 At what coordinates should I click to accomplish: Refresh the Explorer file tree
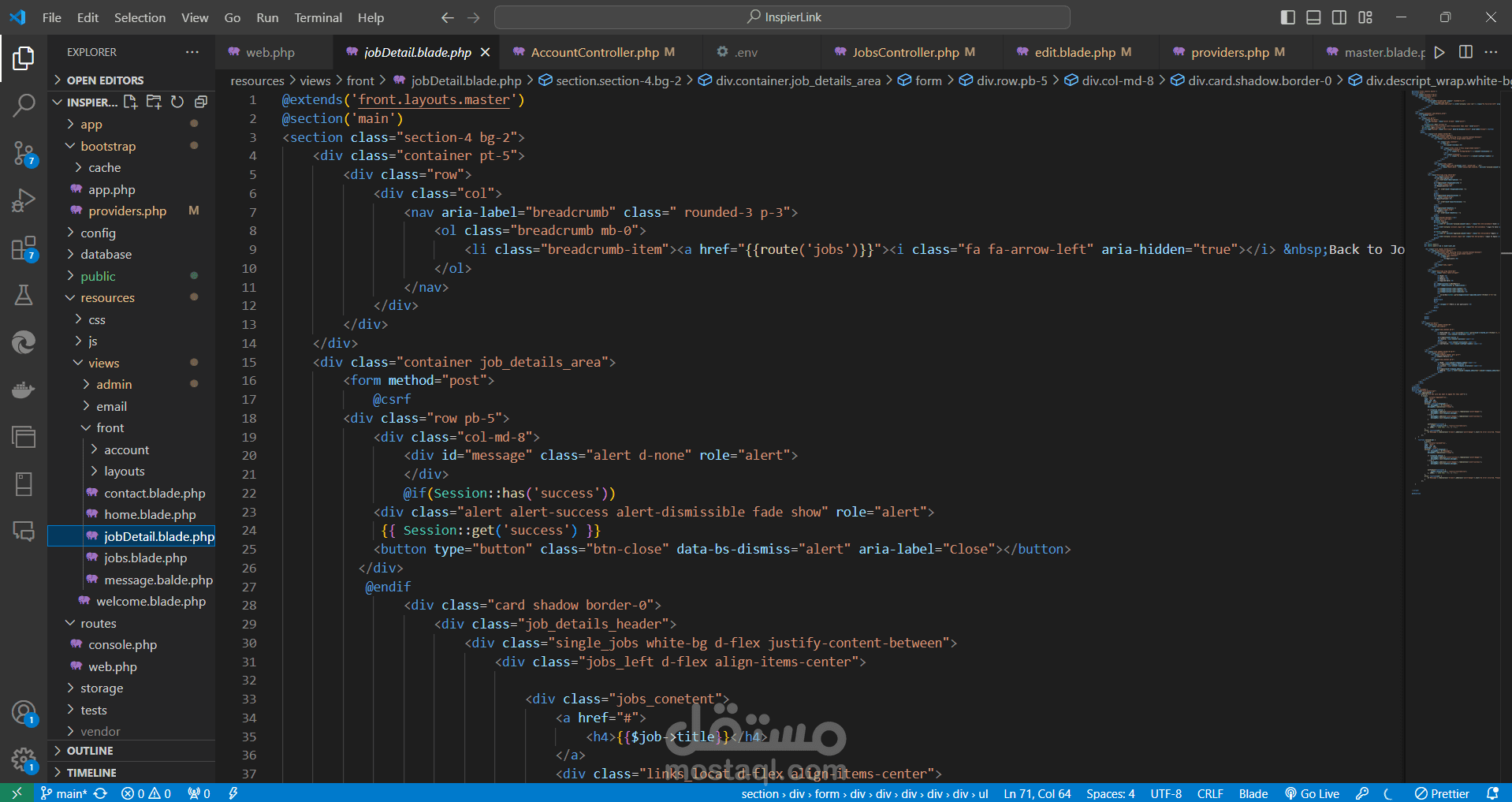coord(177,102)
